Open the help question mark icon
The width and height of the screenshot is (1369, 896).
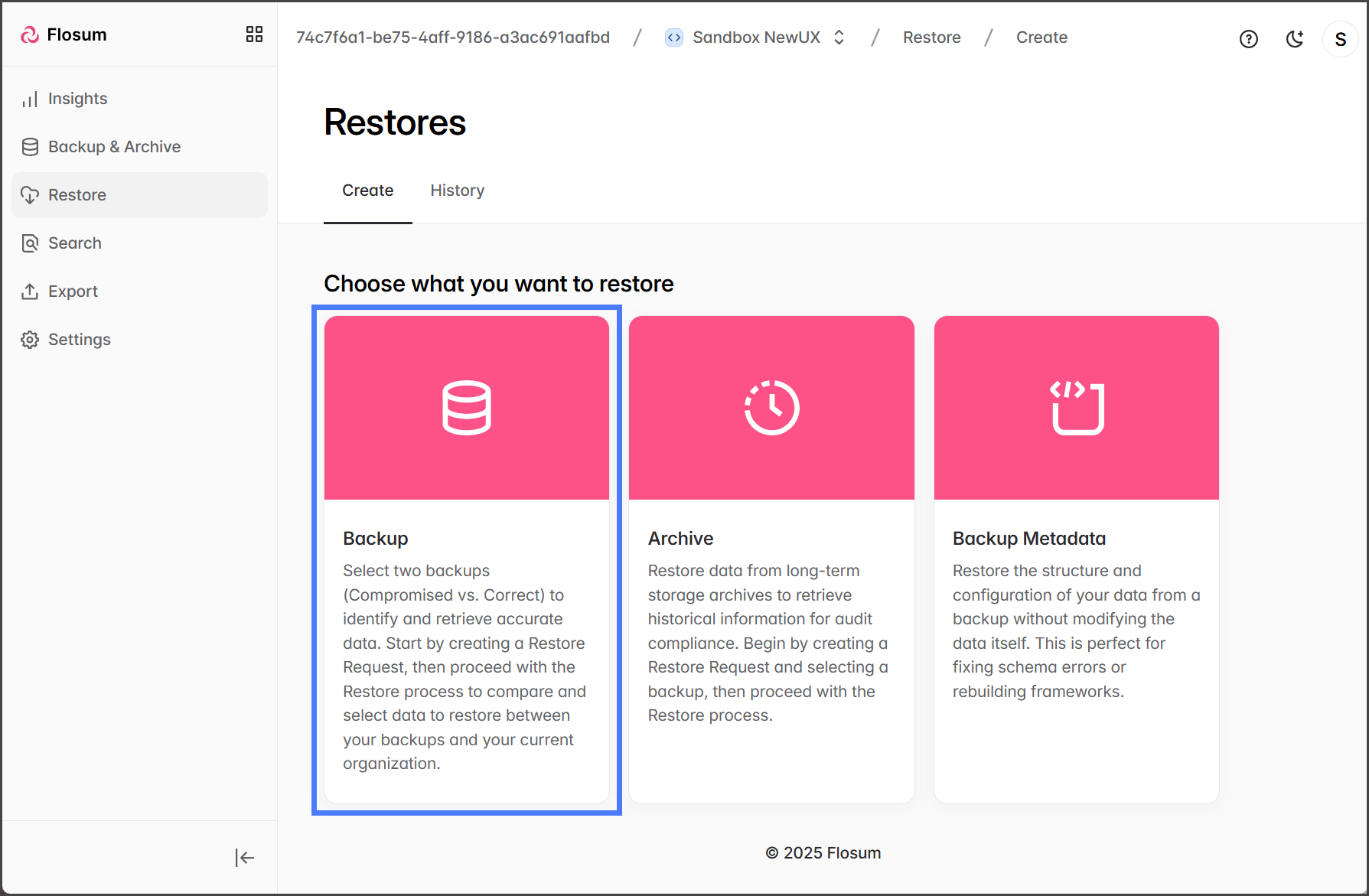click(x=1248, y=39)
